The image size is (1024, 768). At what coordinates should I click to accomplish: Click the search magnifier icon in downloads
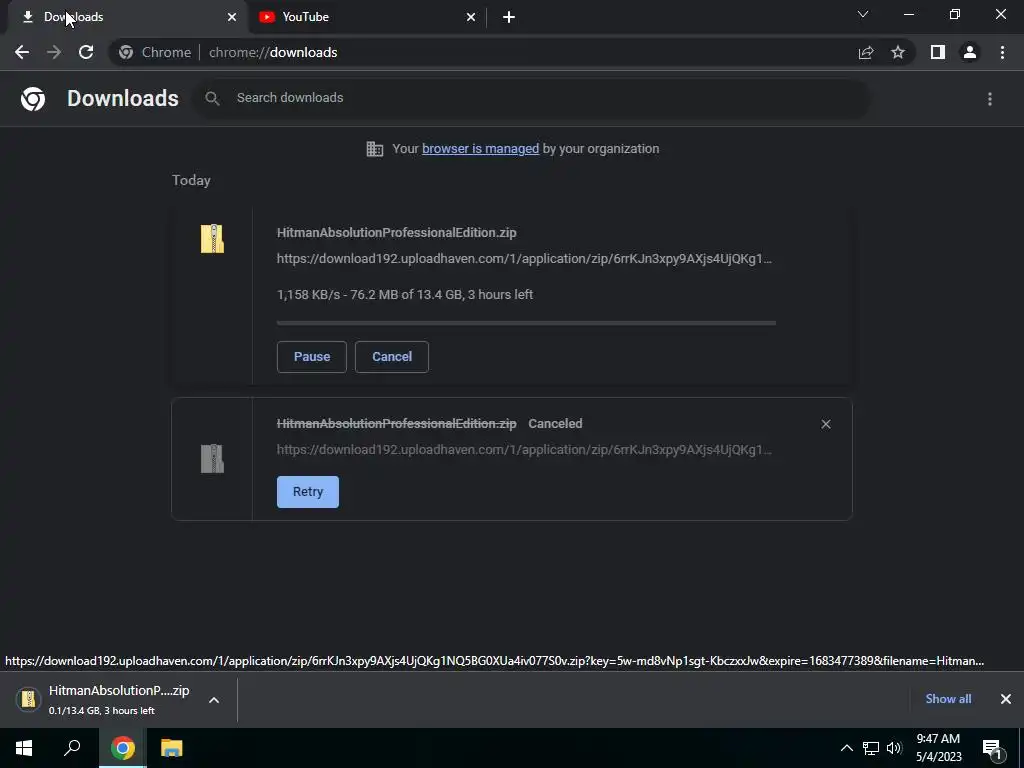[x=212, y=98]
